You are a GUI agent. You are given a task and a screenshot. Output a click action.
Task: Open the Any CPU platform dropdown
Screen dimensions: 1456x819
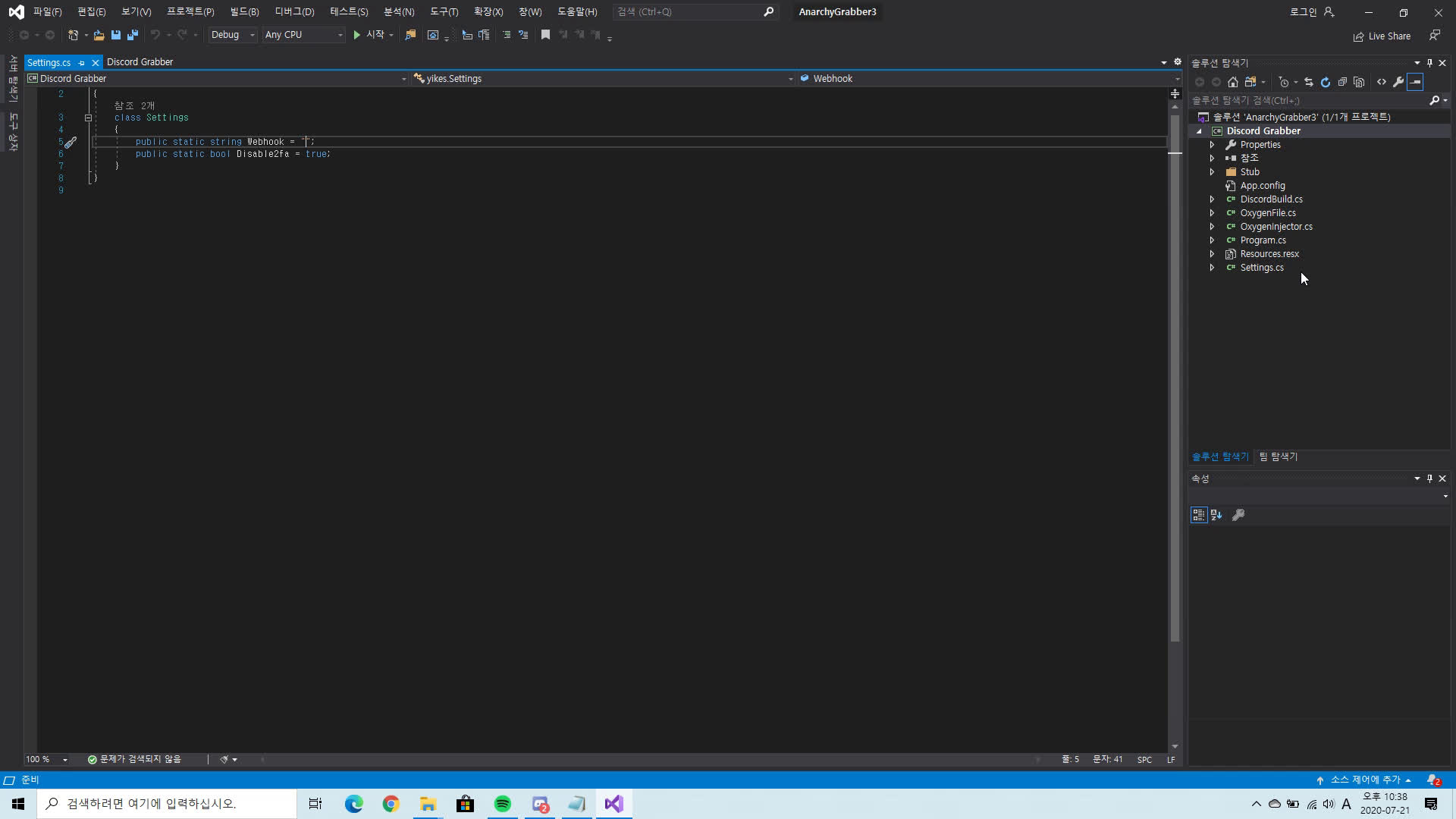click(x=303, y=35)
